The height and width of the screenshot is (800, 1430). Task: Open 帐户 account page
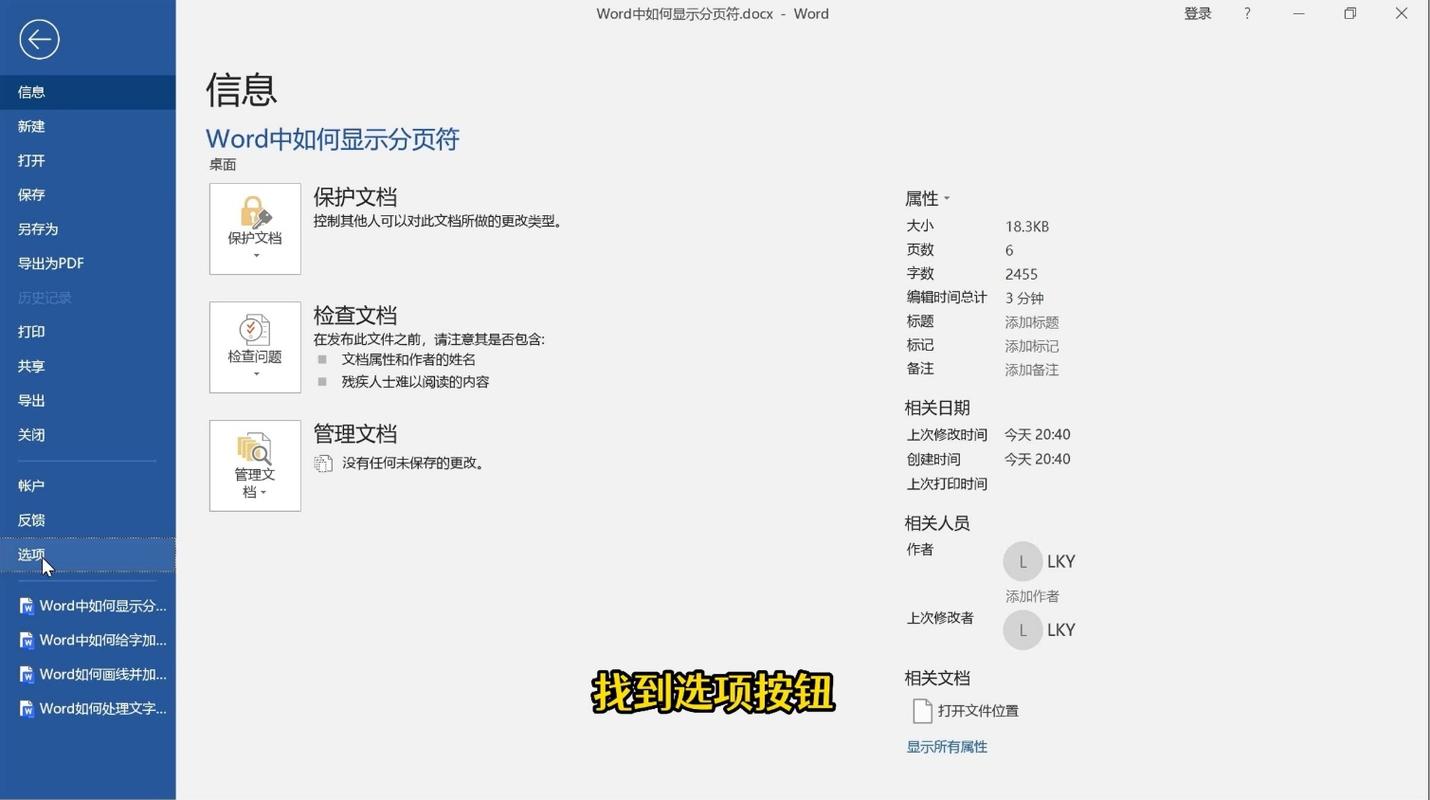point(88,486)
